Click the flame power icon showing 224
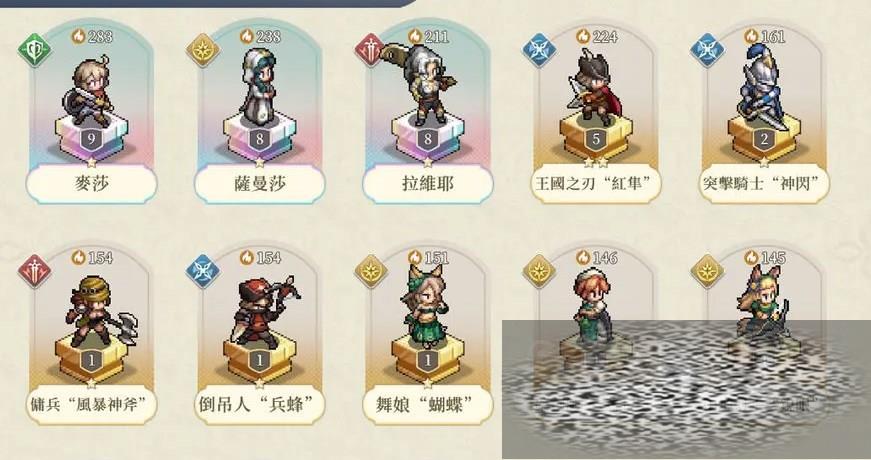This screenshot has width=871, height=460. point(583,36)
